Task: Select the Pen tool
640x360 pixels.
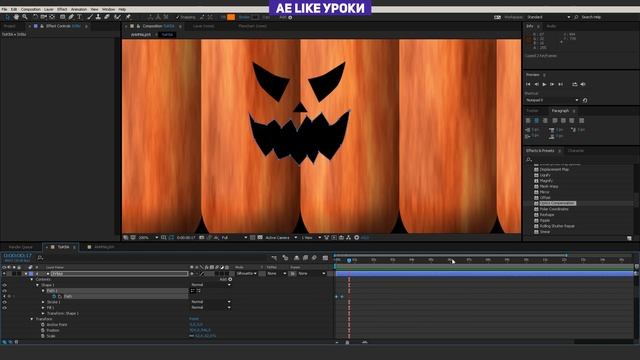Action: 71,17
